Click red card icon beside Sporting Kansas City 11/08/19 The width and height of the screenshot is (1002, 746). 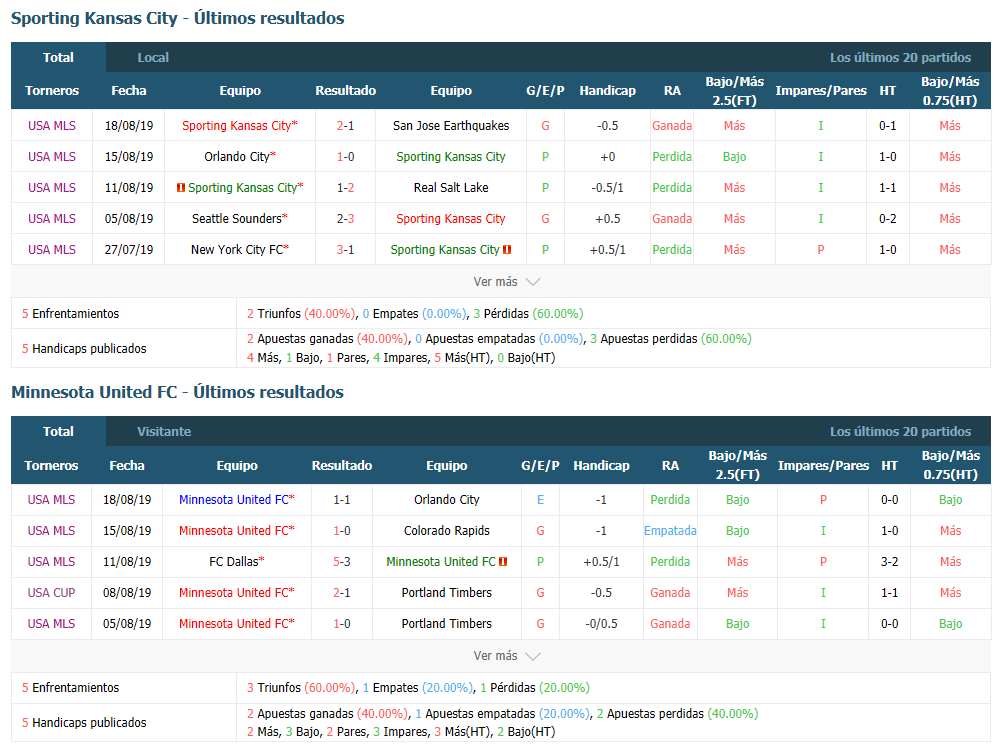[181, 187]
